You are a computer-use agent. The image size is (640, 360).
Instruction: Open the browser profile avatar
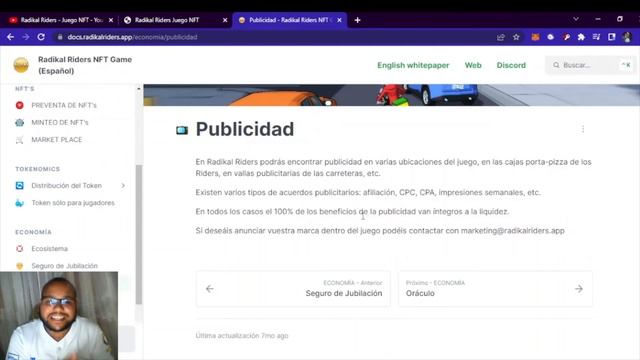click(x=627, y=37)
